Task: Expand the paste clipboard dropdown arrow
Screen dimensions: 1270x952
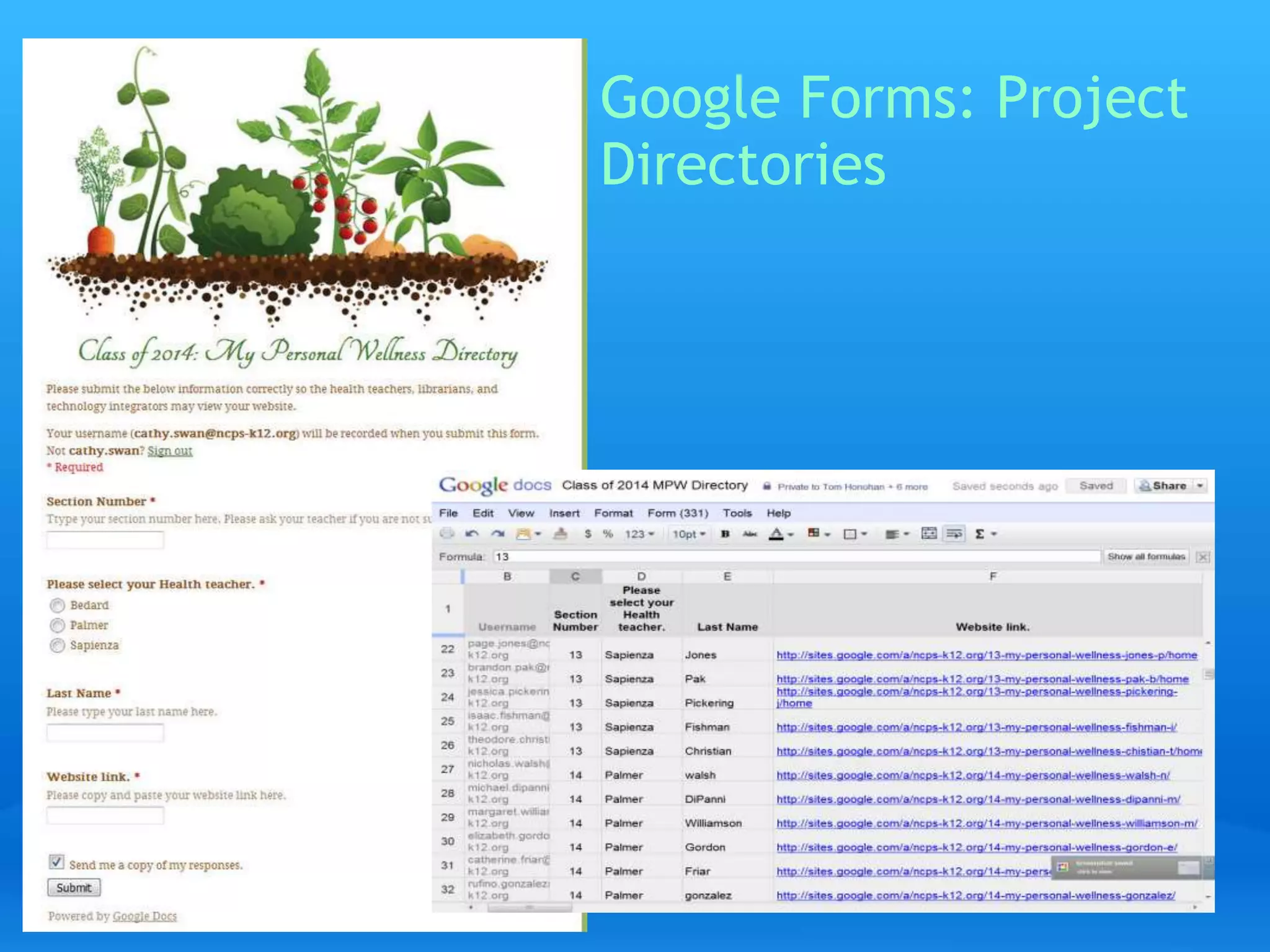Action: click(x=538, y=534)
